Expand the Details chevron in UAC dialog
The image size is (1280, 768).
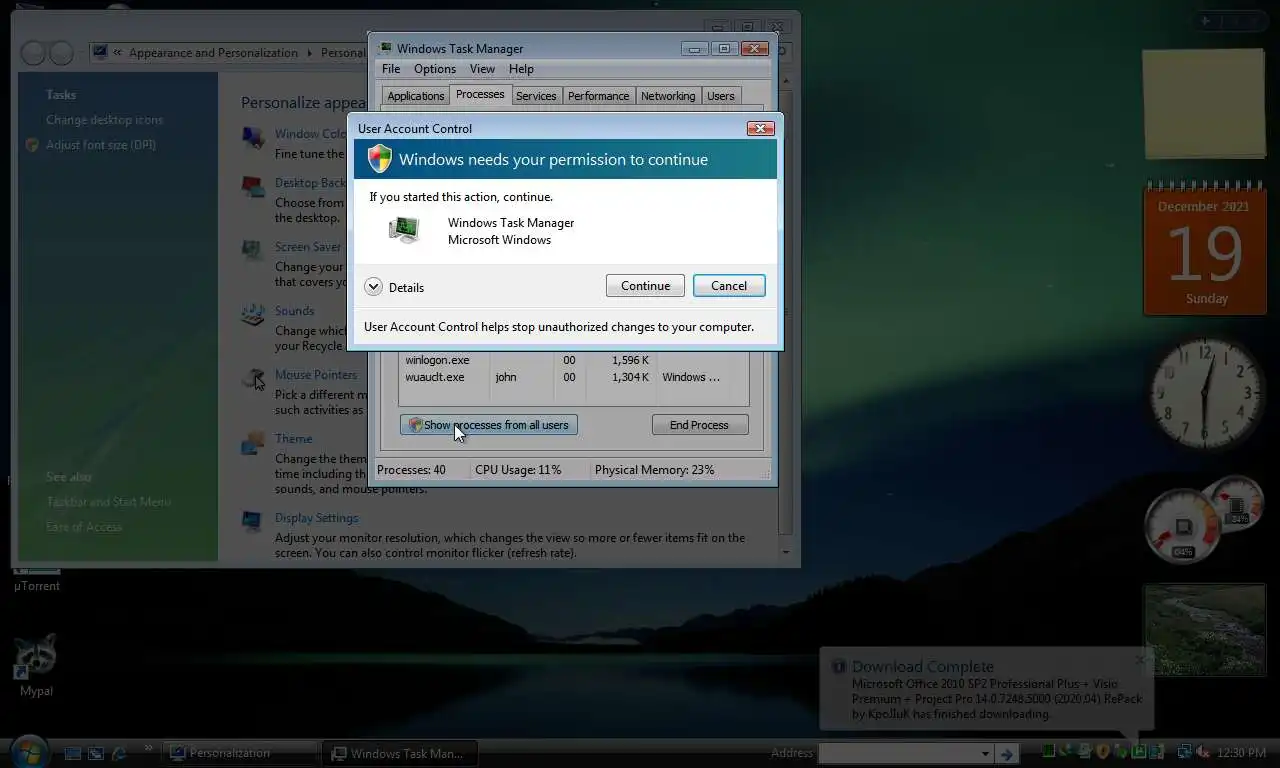373,287
